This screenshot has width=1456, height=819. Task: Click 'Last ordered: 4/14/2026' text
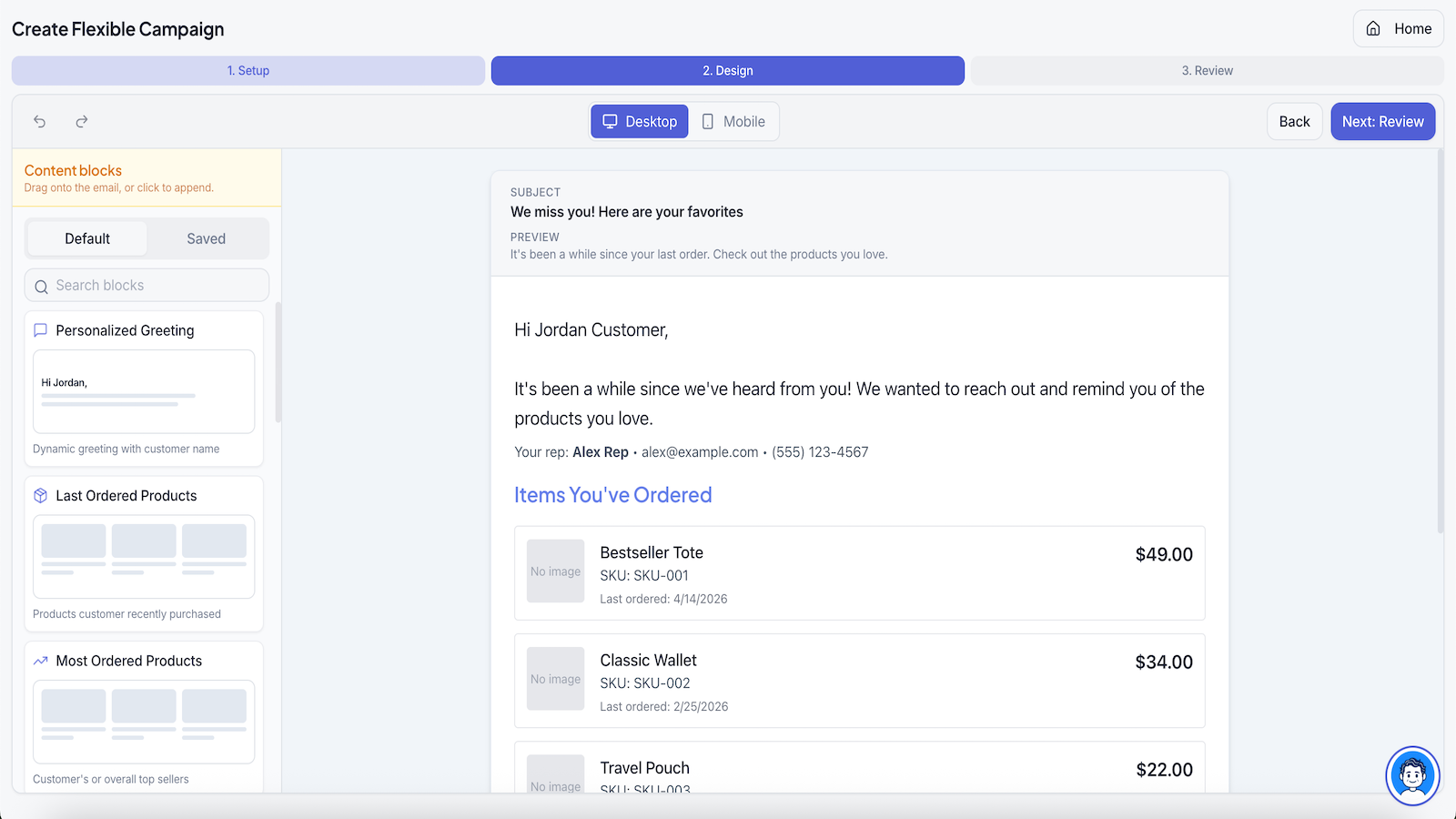[663, 599]
